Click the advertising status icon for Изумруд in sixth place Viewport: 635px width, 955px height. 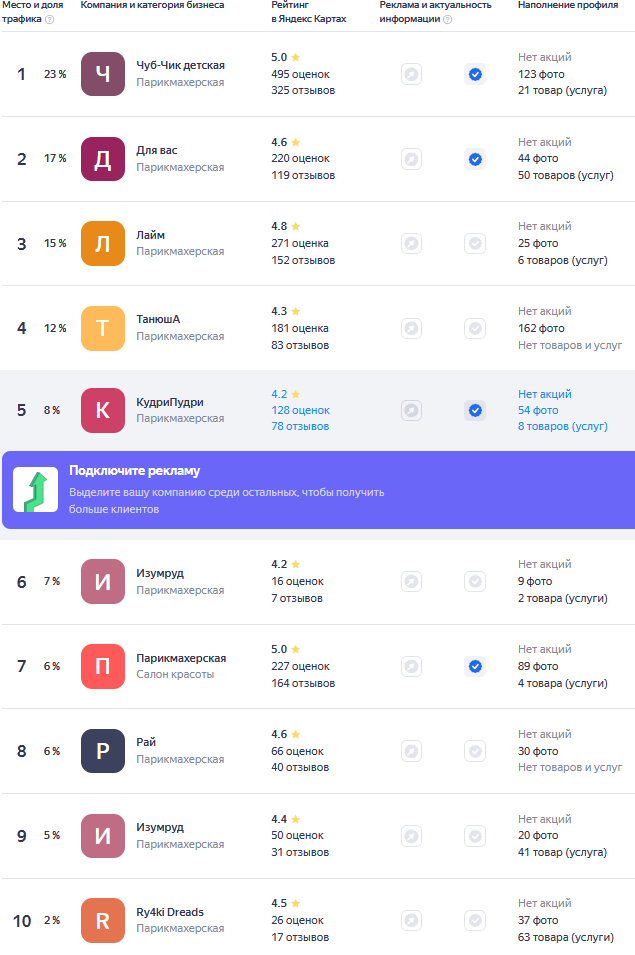(411, 582)
